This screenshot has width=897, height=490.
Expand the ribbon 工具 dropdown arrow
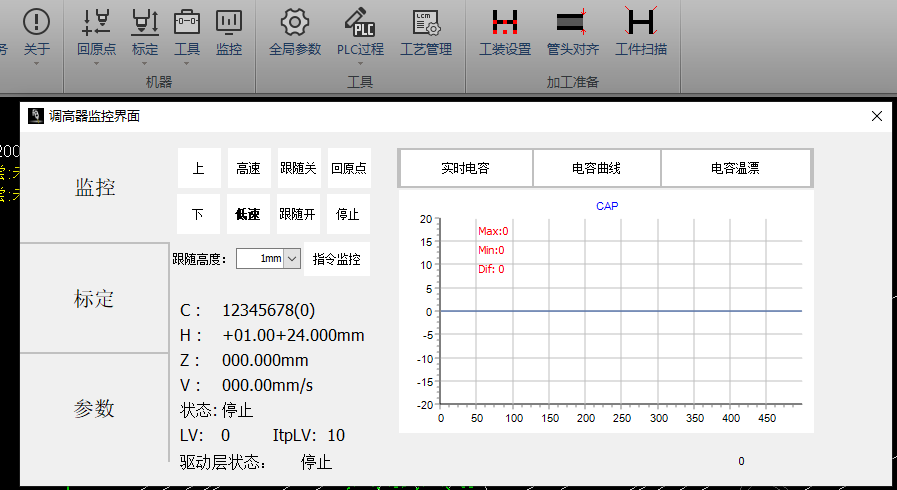point(187,63)
